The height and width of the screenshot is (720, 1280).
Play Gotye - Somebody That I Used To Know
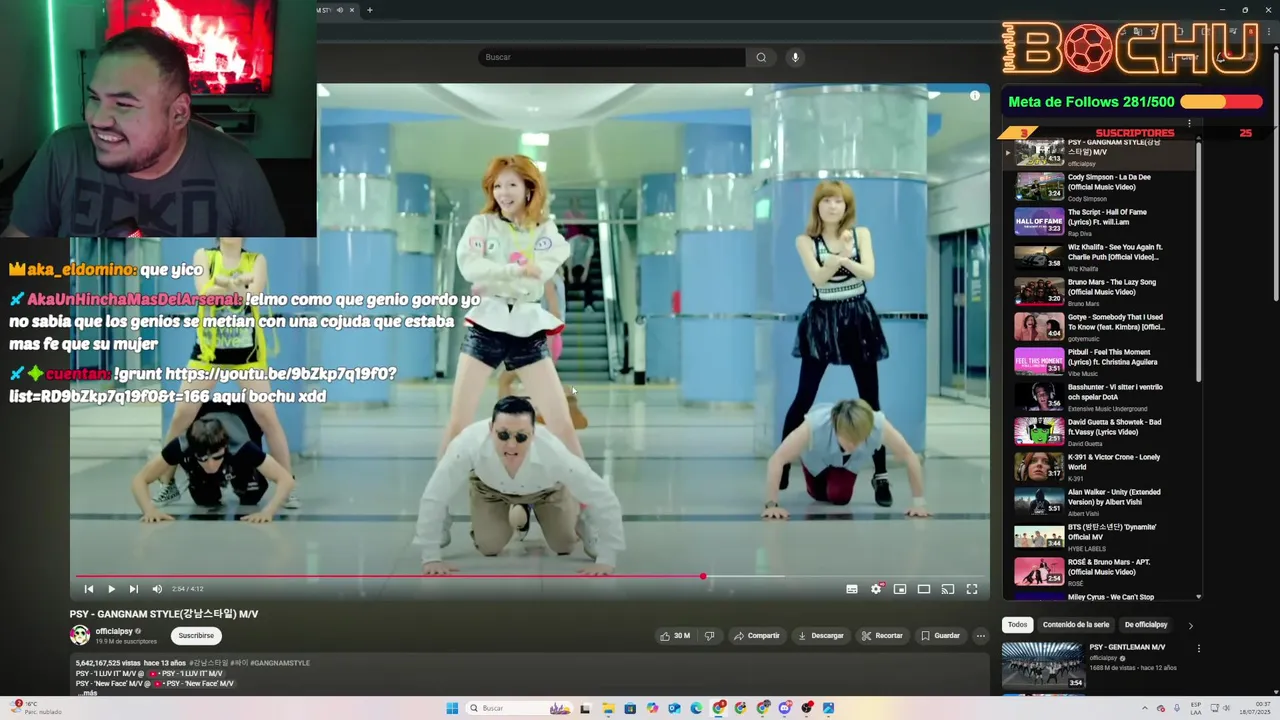[x=1098, y=326]
